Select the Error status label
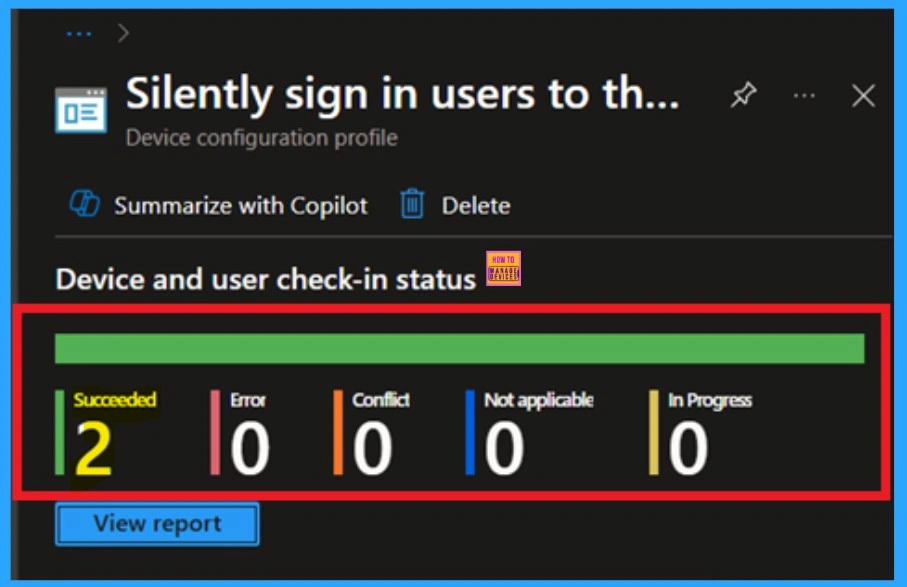Screen dimensions: 907x587 point(248,400)
